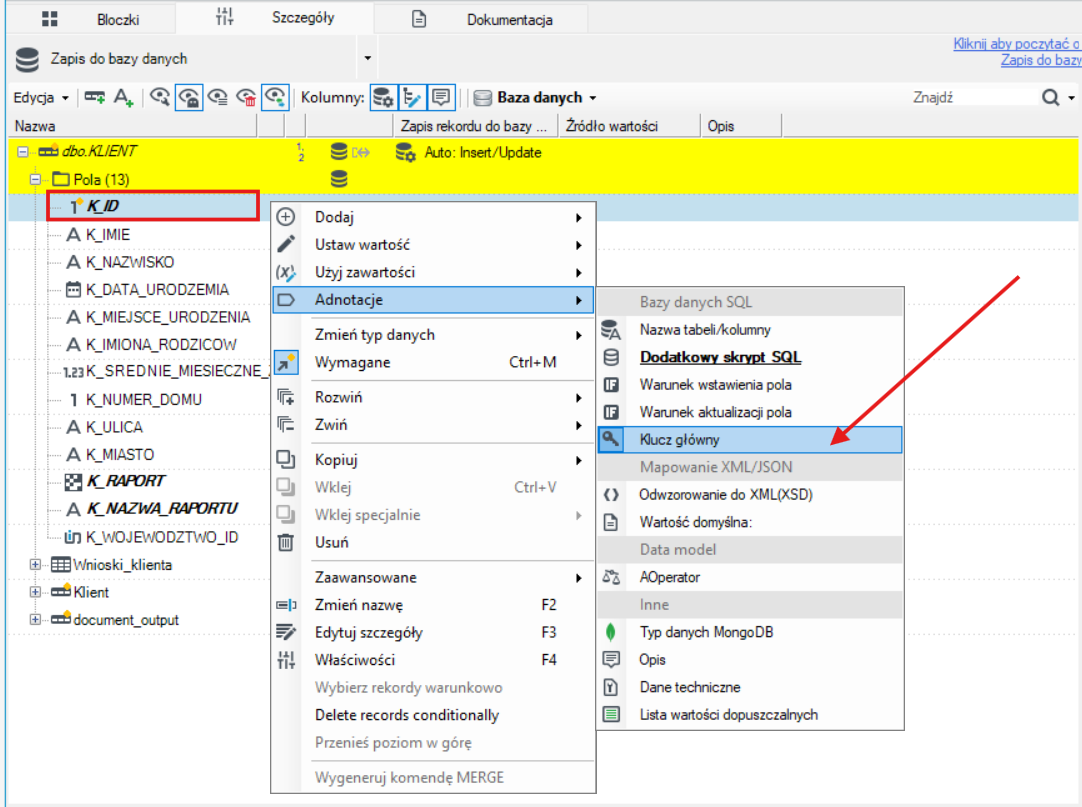
Task: Expand the Wnioski_klienta tree node
Action: [x=35, y=565]
